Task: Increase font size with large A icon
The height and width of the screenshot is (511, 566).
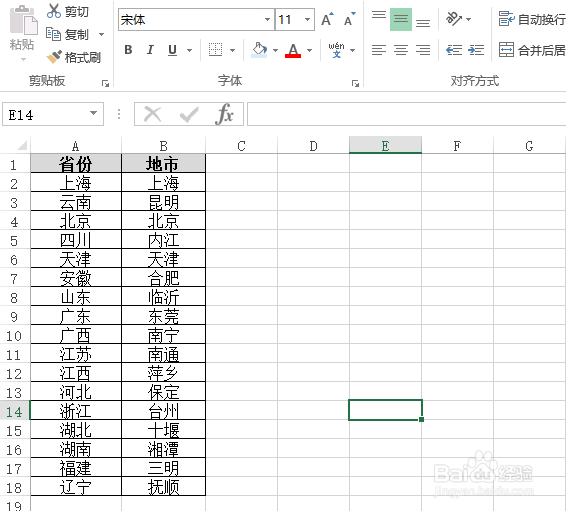Action: coord(327,19)
